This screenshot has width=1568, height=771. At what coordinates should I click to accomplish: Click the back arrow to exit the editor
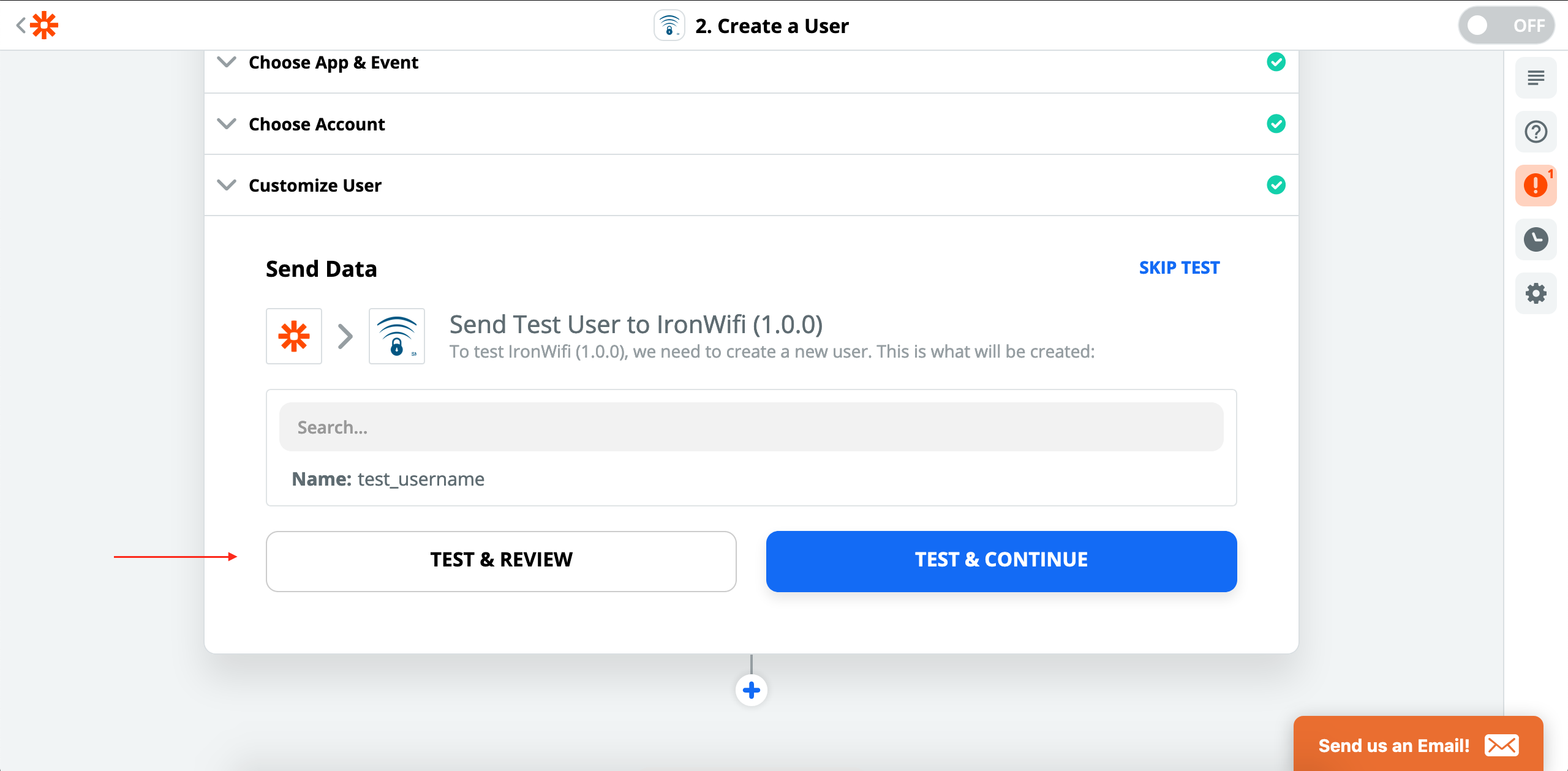tap(20, 25)
